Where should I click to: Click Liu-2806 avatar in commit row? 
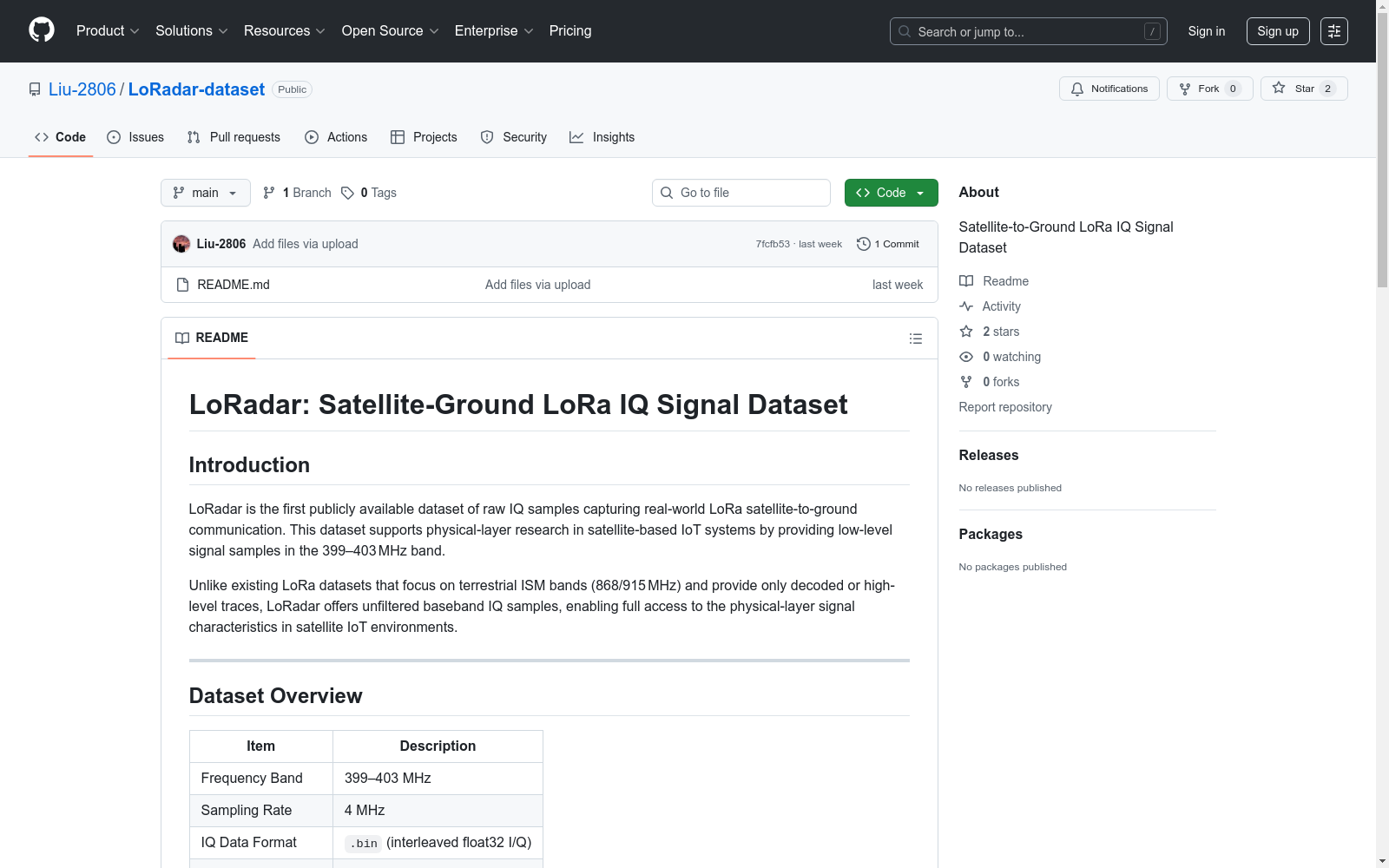(x=181, y=244)
